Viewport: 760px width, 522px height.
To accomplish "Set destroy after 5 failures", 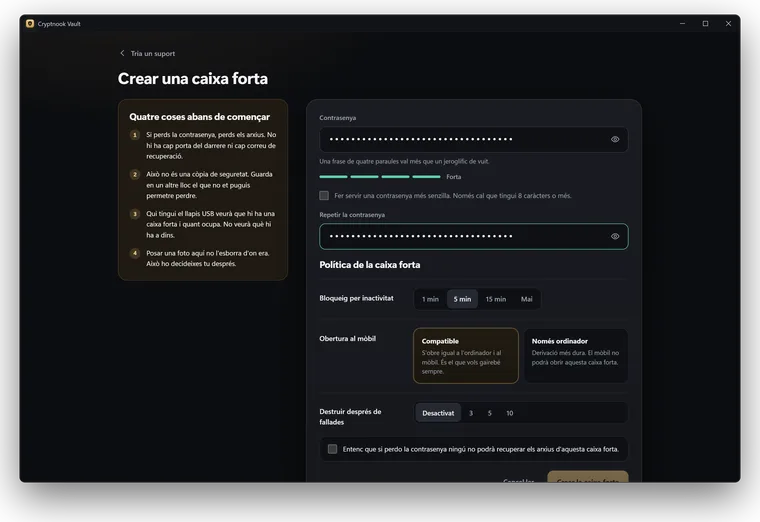I will pos(490,413).
